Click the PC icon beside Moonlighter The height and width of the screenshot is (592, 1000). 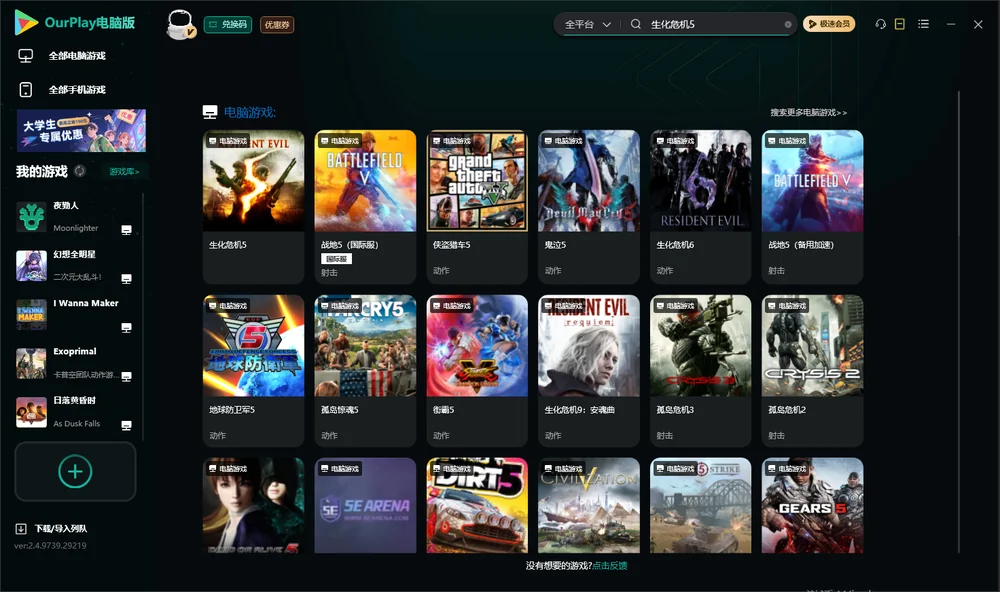[126, 230]
